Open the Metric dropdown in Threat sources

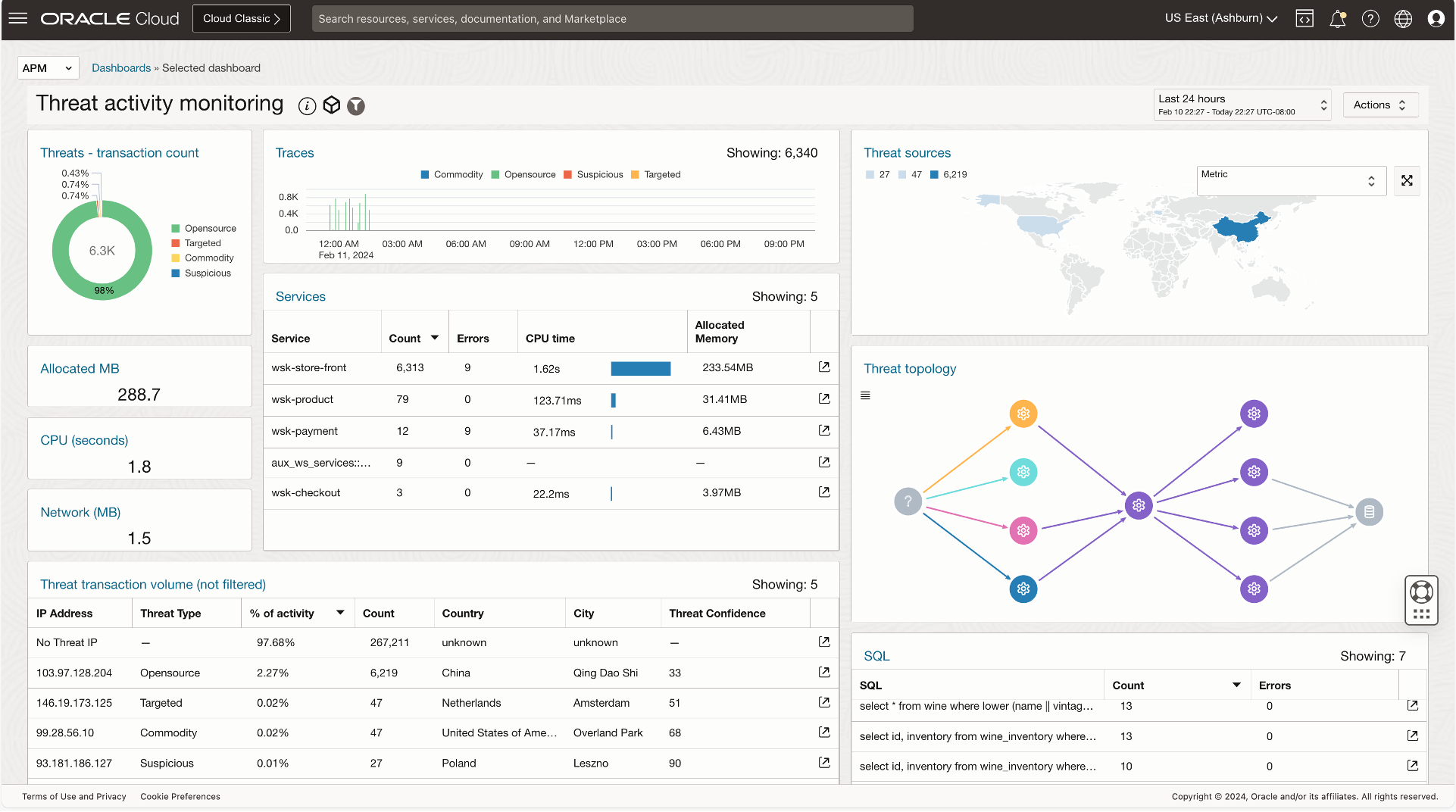click(1291, 180)
